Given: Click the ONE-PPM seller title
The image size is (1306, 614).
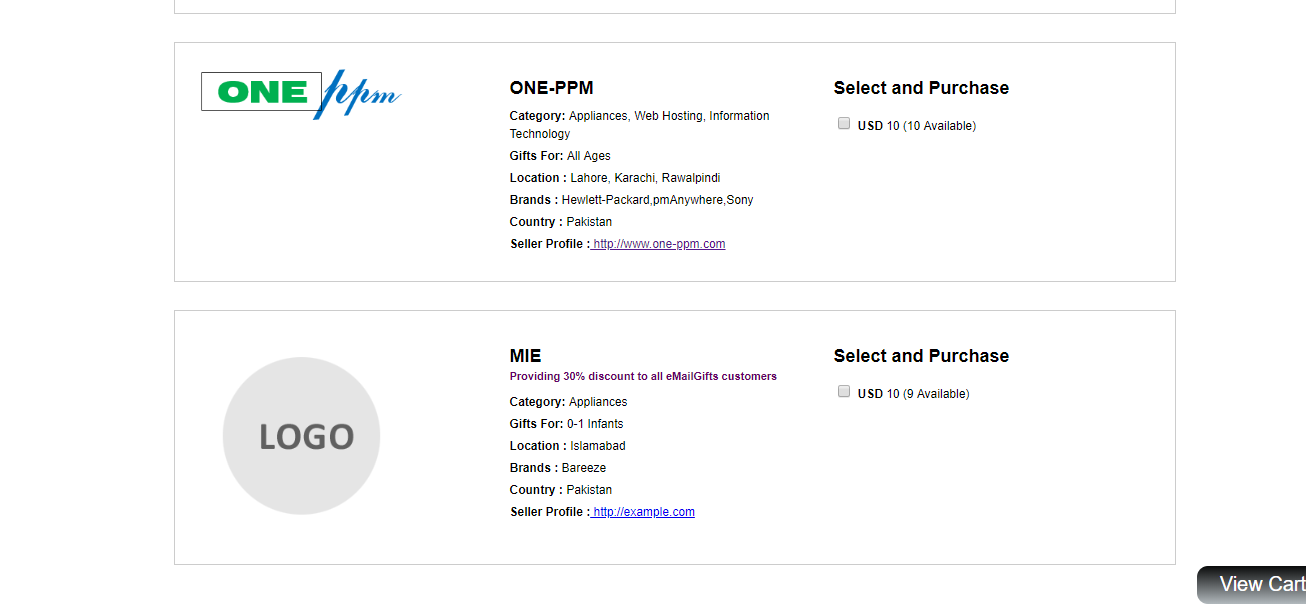Looking at the screenshot, I should click(x=551, y=88).
